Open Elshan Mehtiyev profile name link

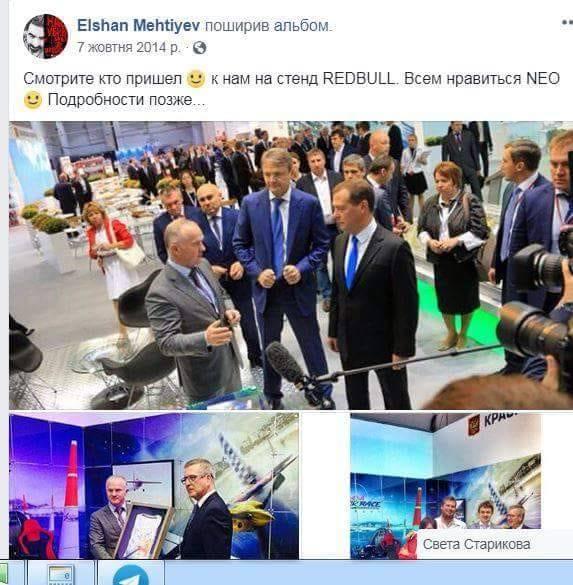coord(138,25)
